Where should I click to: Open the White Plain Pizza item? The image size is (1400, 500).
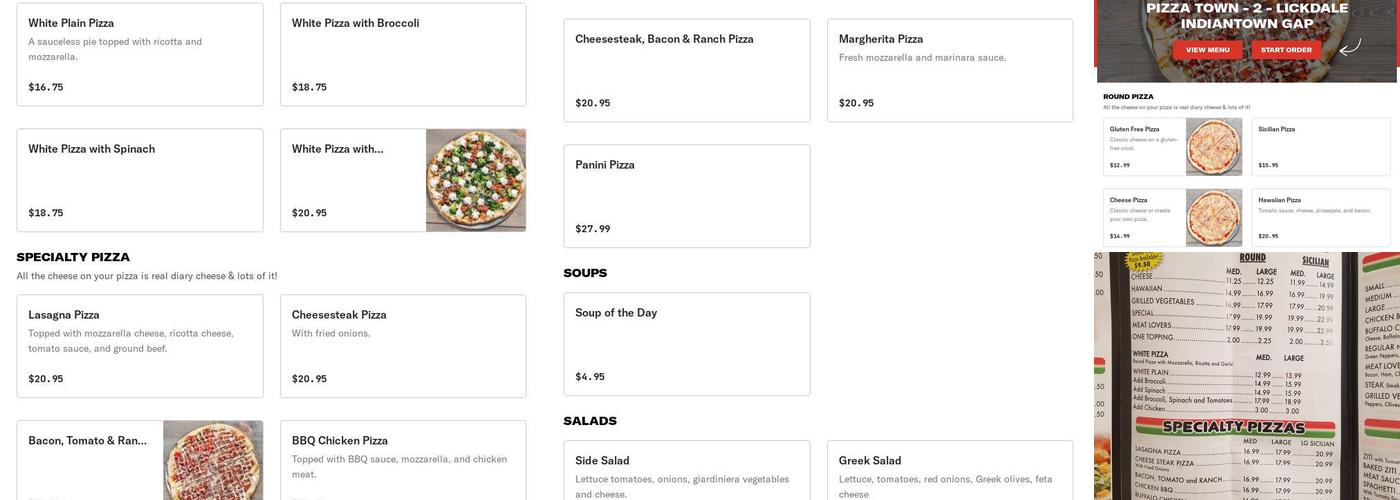tap(140, 54)
